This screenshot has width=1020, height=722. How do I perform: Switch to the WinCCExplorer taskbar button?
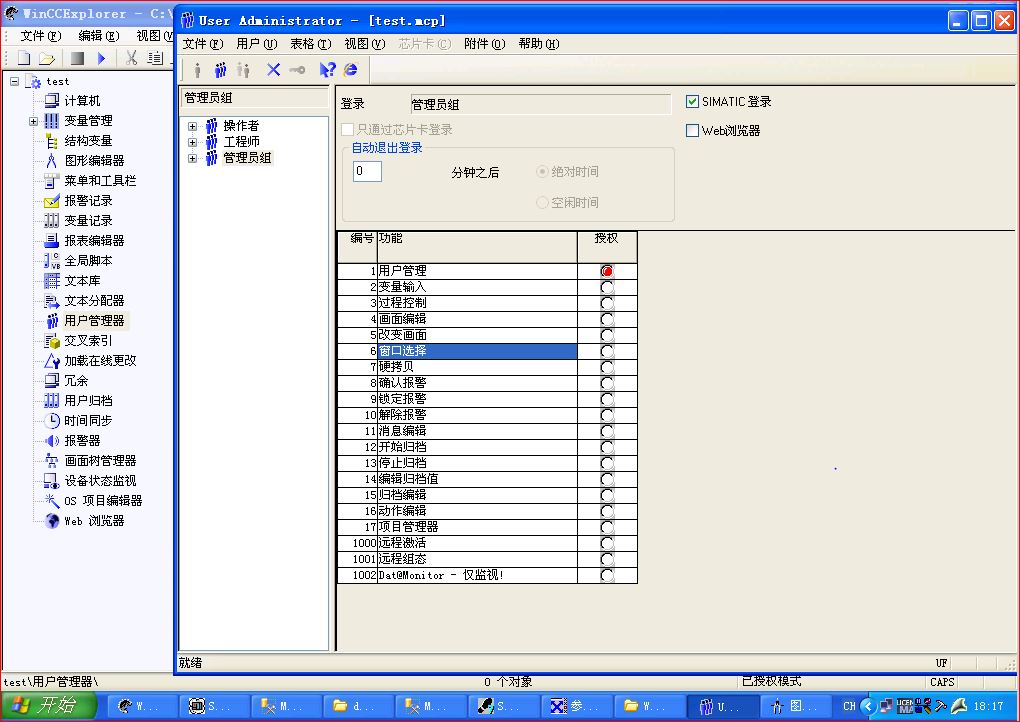[141, 706]
